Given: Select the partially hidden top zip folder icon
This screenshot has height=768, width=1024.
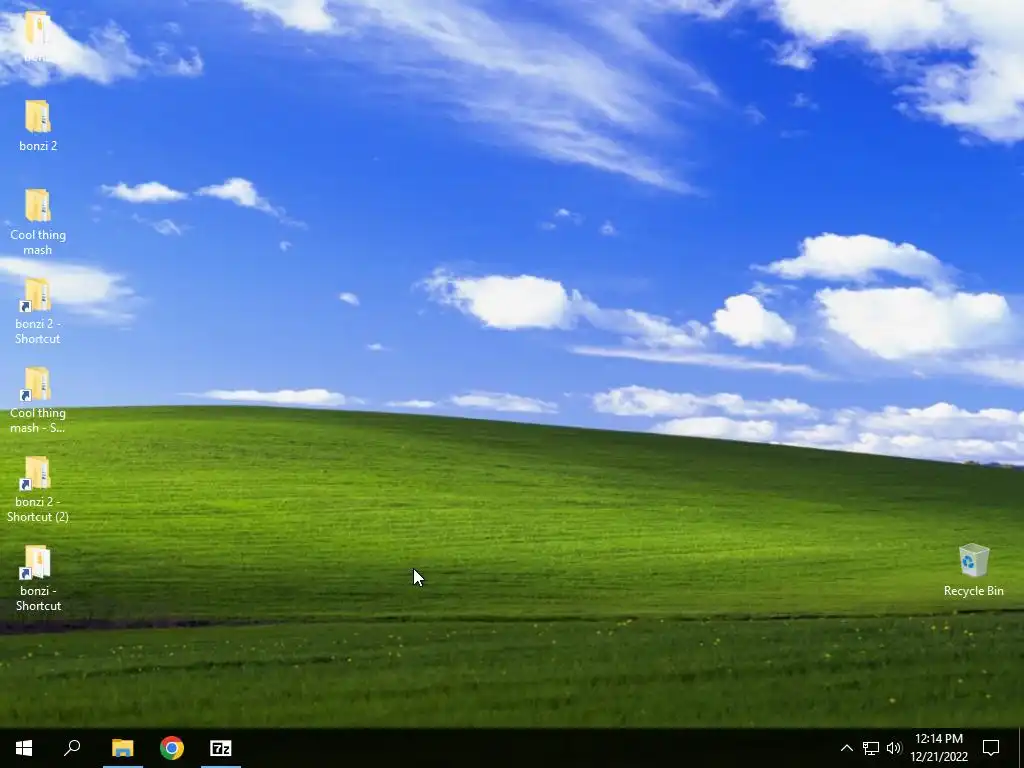Looking at the screenshot, I should (x=38, y=29).
